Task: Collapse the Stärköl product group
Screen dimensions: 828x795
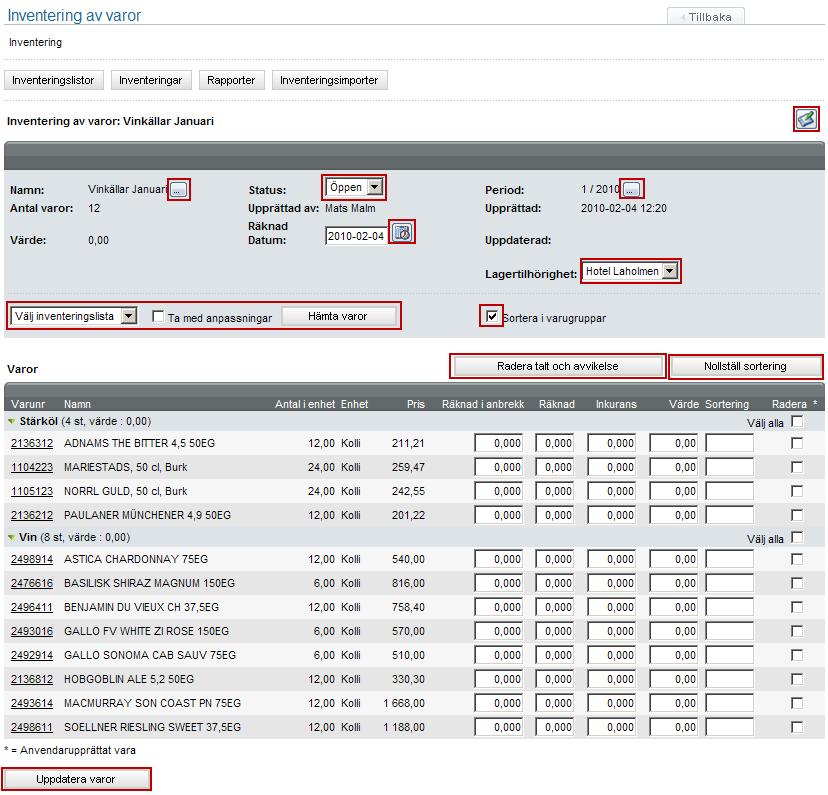Action: [12, 422]
